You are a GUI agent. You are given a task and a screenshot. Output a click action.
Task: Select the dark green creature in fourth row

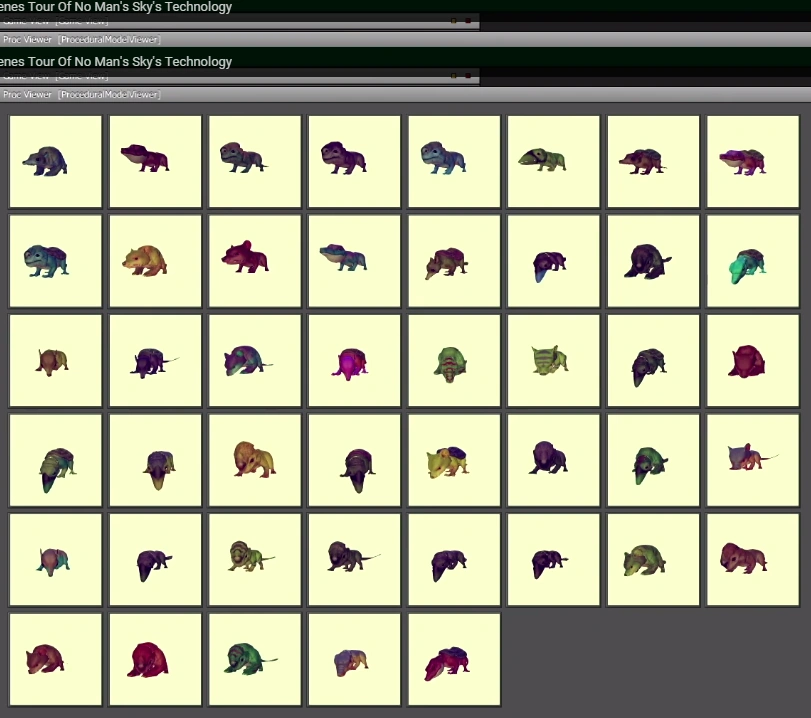[653, 460]
